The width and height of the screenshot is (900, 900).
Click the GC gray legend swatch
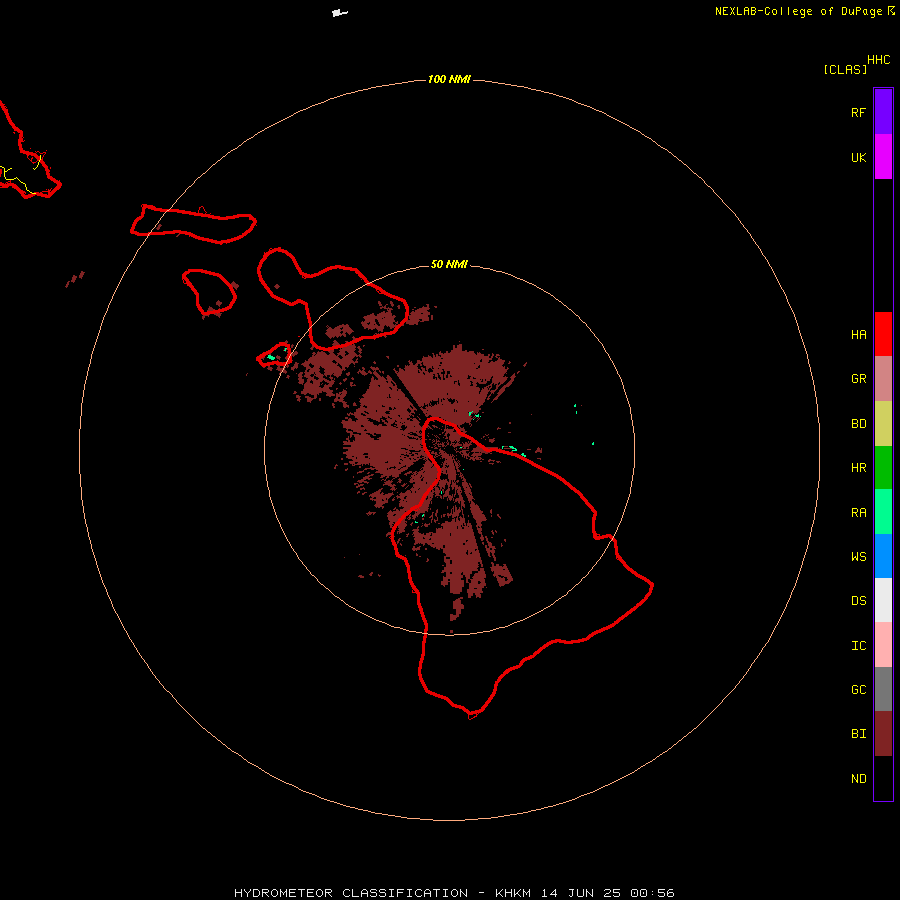[x=883, y=689]
